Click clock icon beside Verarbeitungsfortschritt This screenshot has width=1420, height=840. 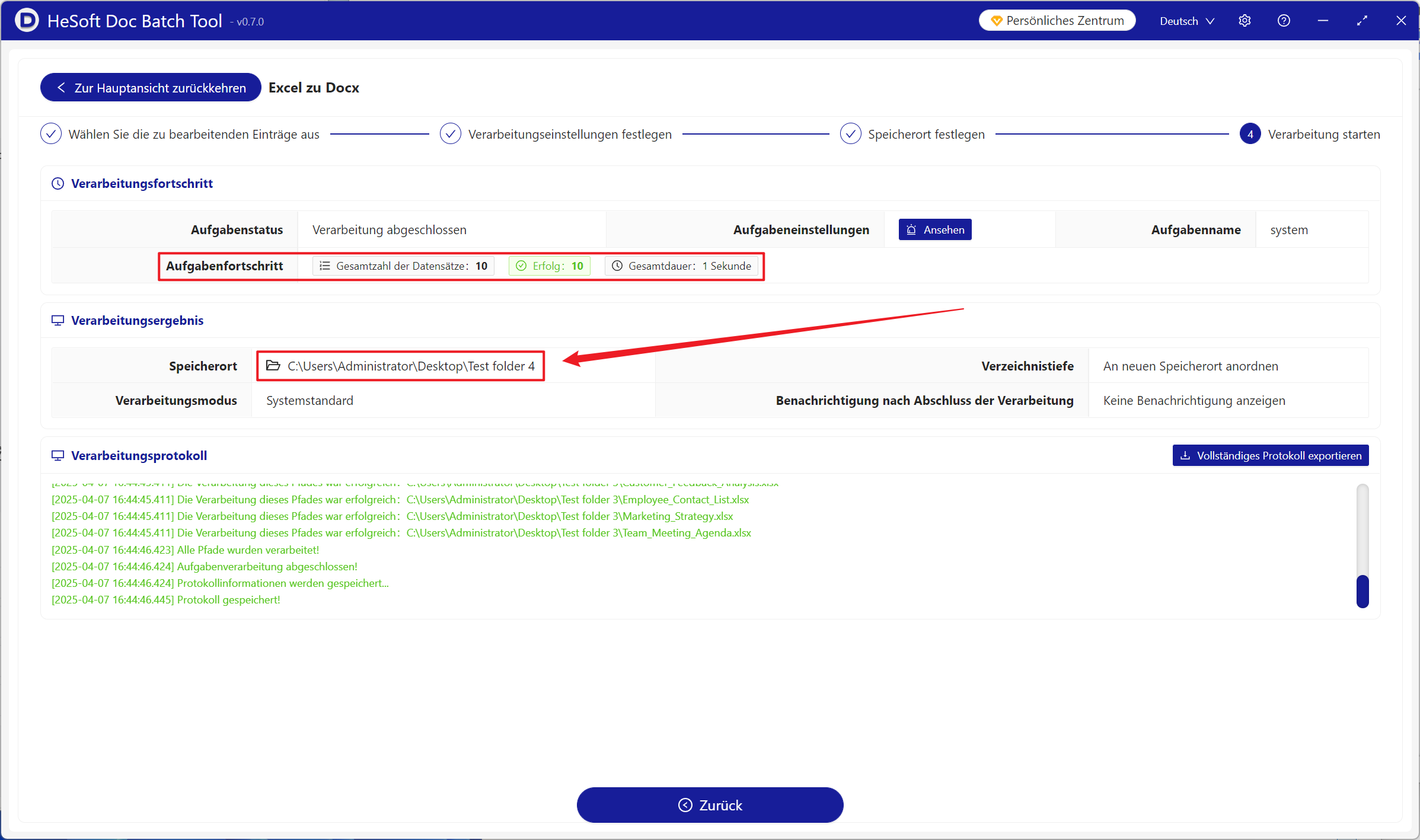point(58,184)
